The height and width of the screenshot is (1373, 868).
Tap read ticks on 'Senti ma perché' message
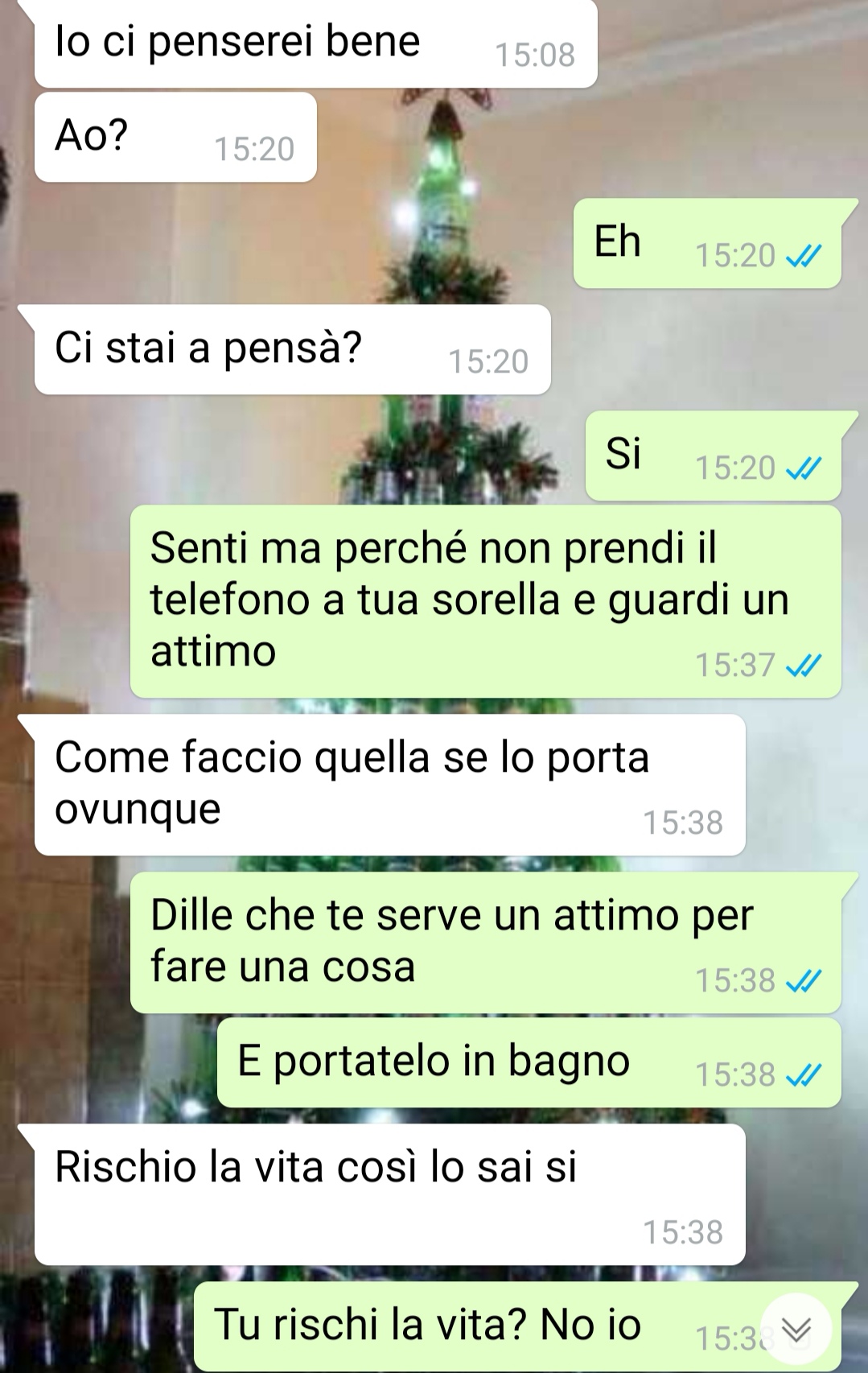pos(804,666)
